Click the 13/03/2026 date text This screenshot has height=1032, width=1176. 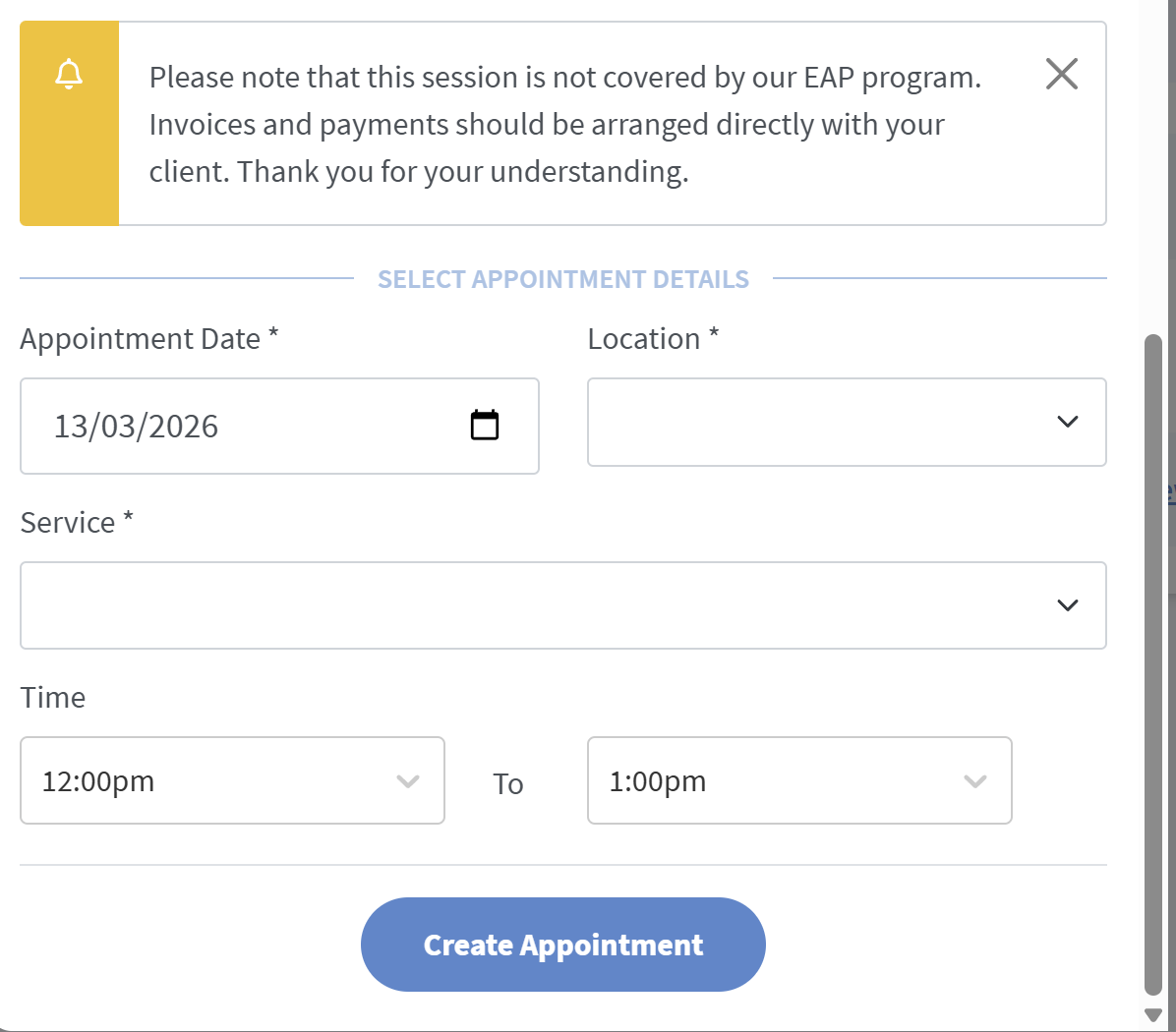pos(137,427)
